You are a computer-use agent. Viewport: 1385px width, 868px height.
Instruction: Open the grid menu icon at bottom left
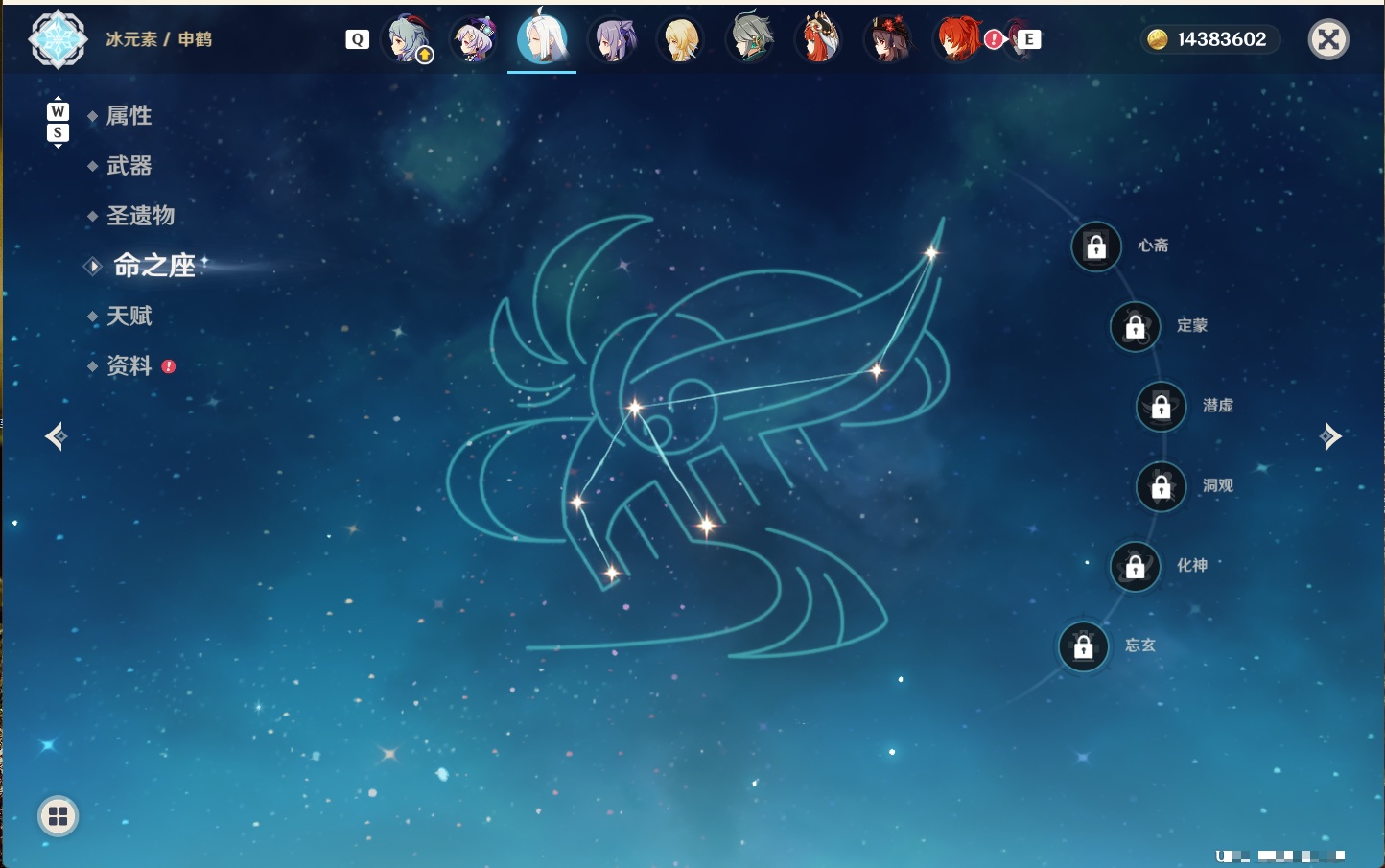tap(58, 816)
